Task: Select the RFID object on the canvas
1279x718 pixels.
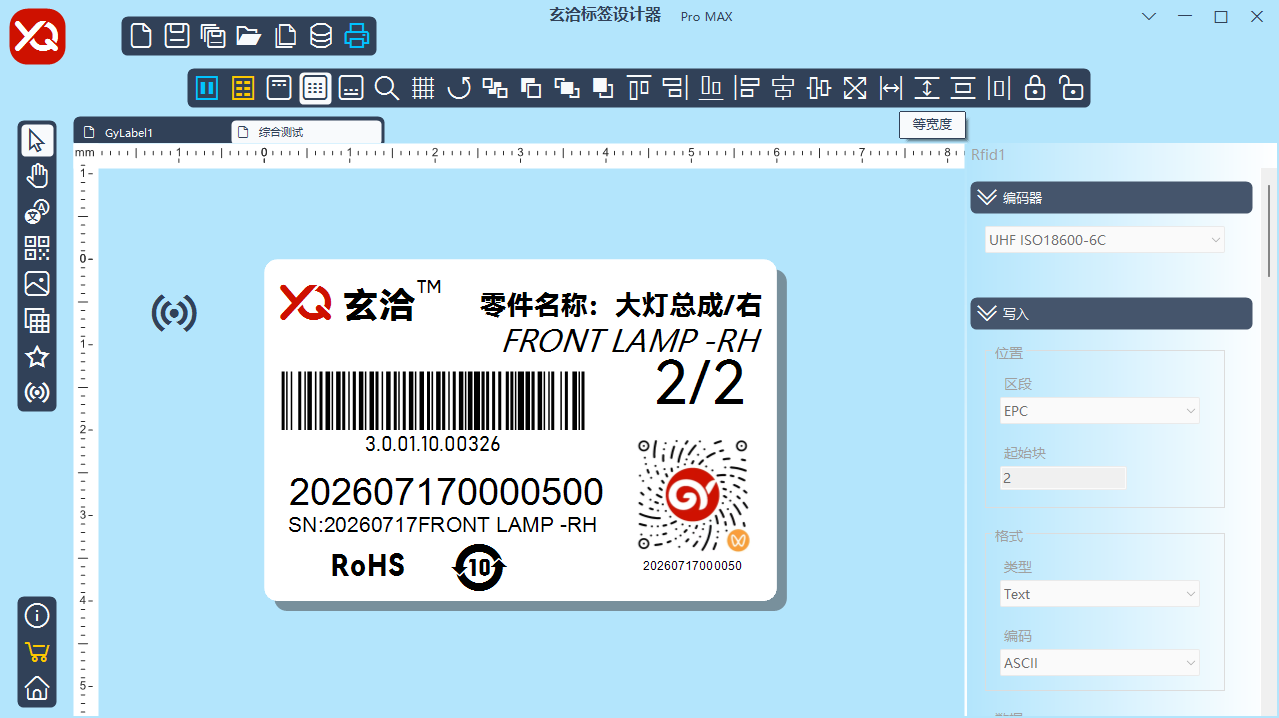Action: pyautogui.click(x=174, y=314)
